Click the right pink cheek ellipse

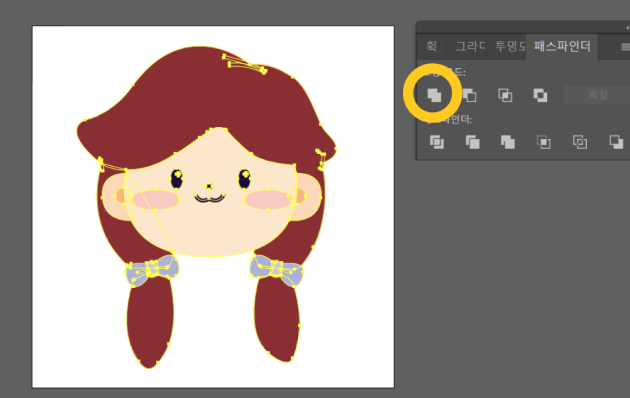point(268,200)
